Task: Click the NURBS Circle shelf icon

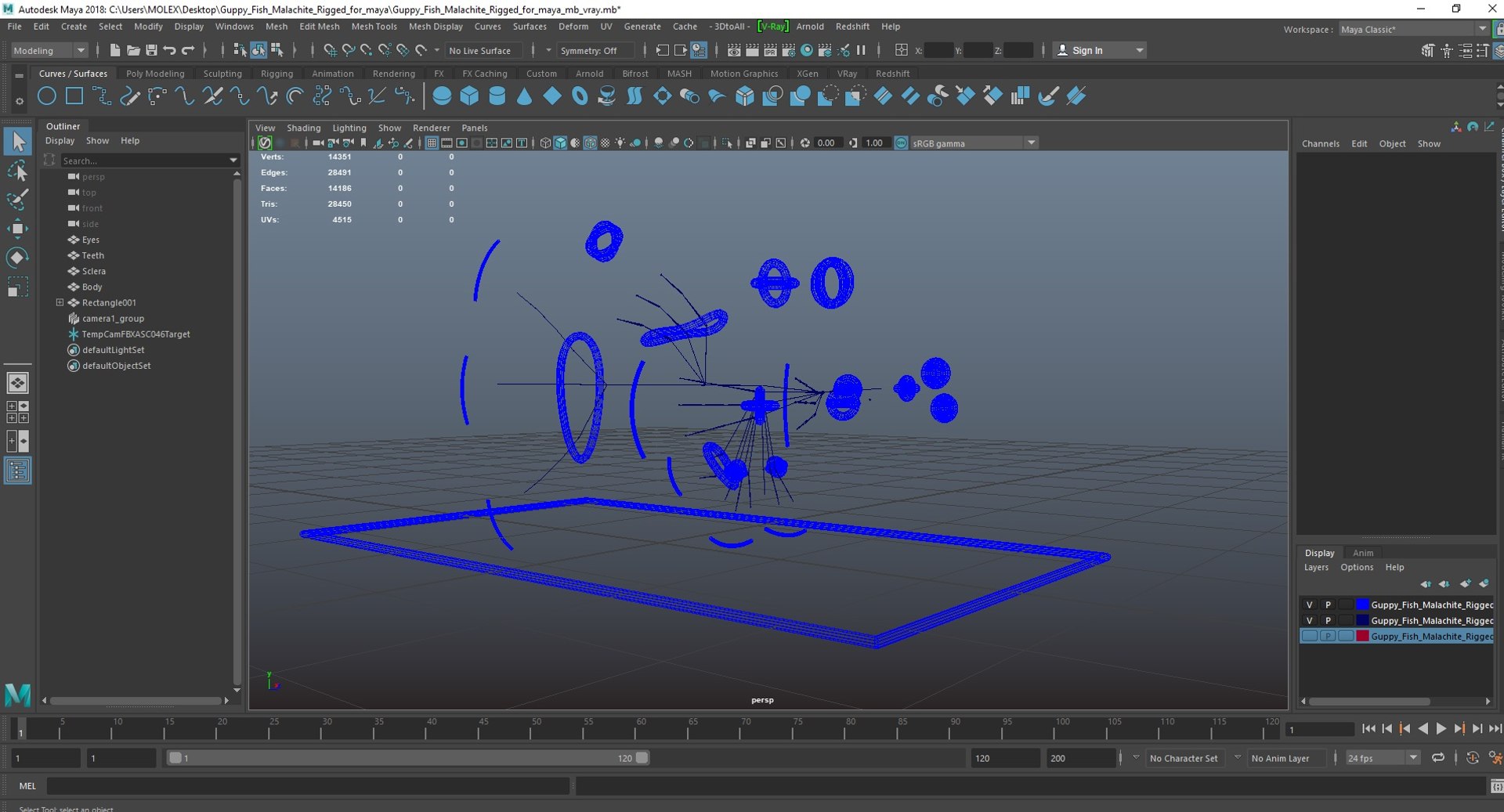Action: (47, 96)
